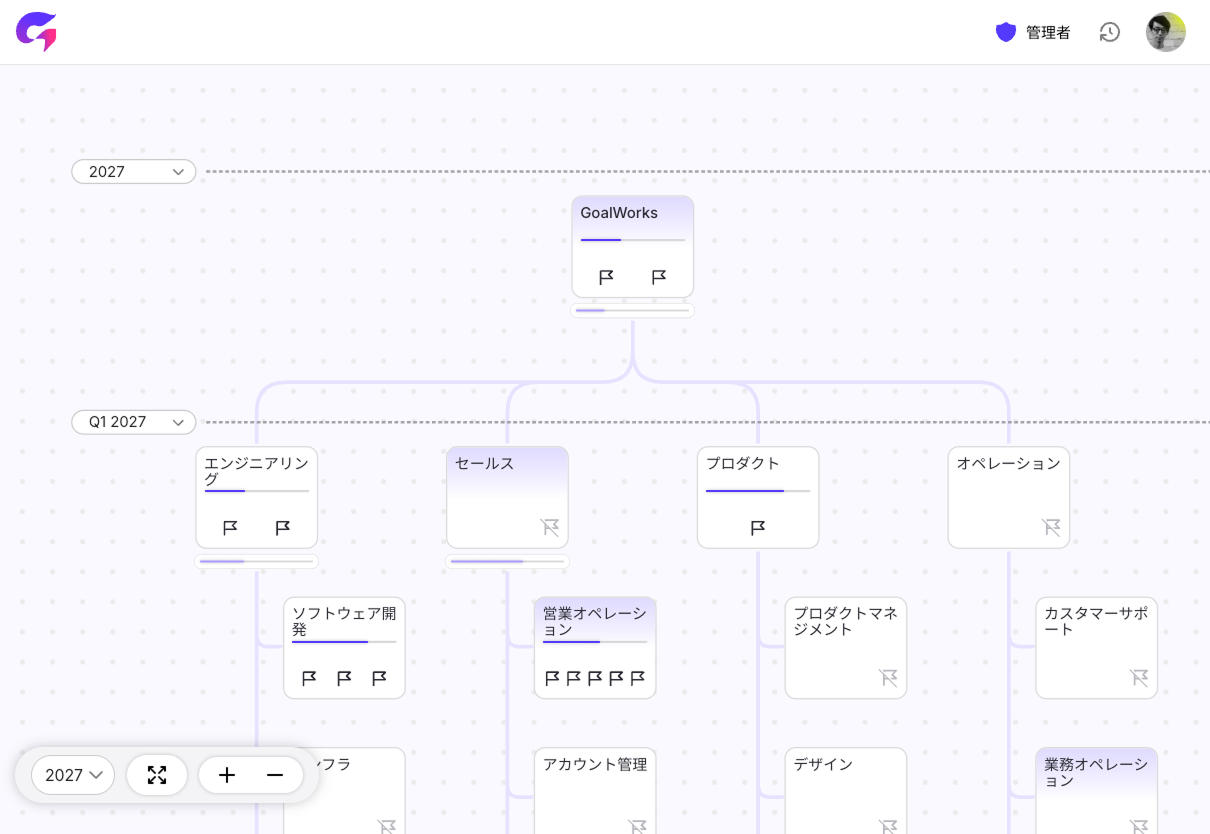Click the faded flag on カスタマーサポート card
The image size is (1210, 834).
1139,678
